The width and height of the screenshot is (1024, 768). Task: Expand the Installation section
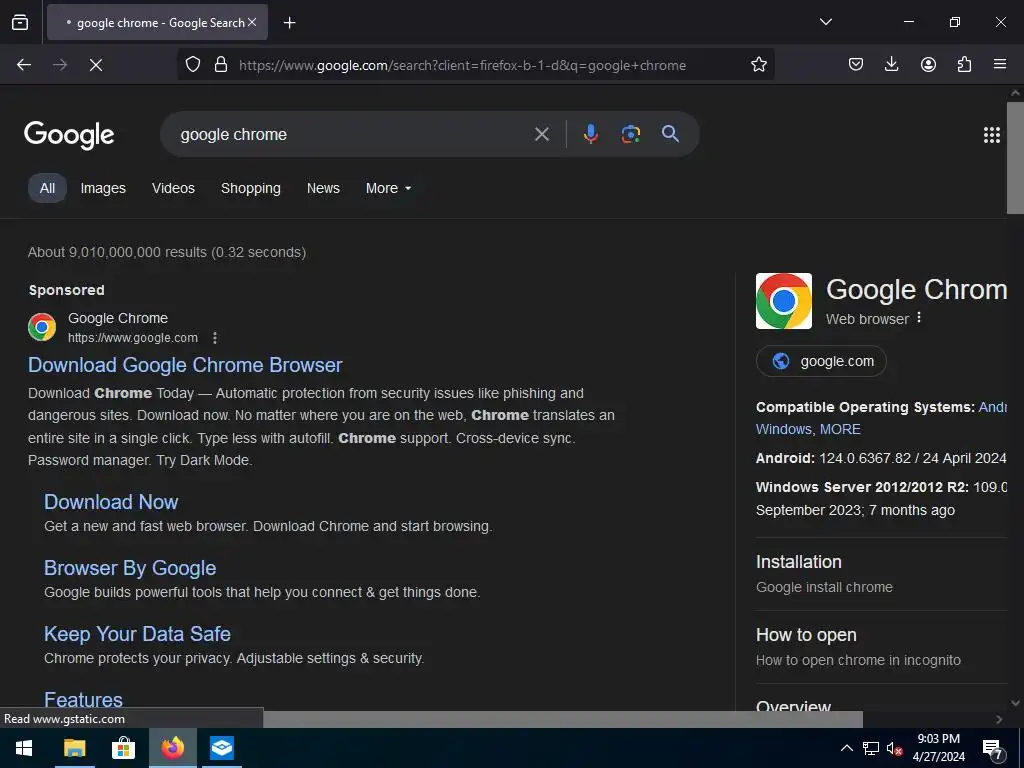point(882,573)
